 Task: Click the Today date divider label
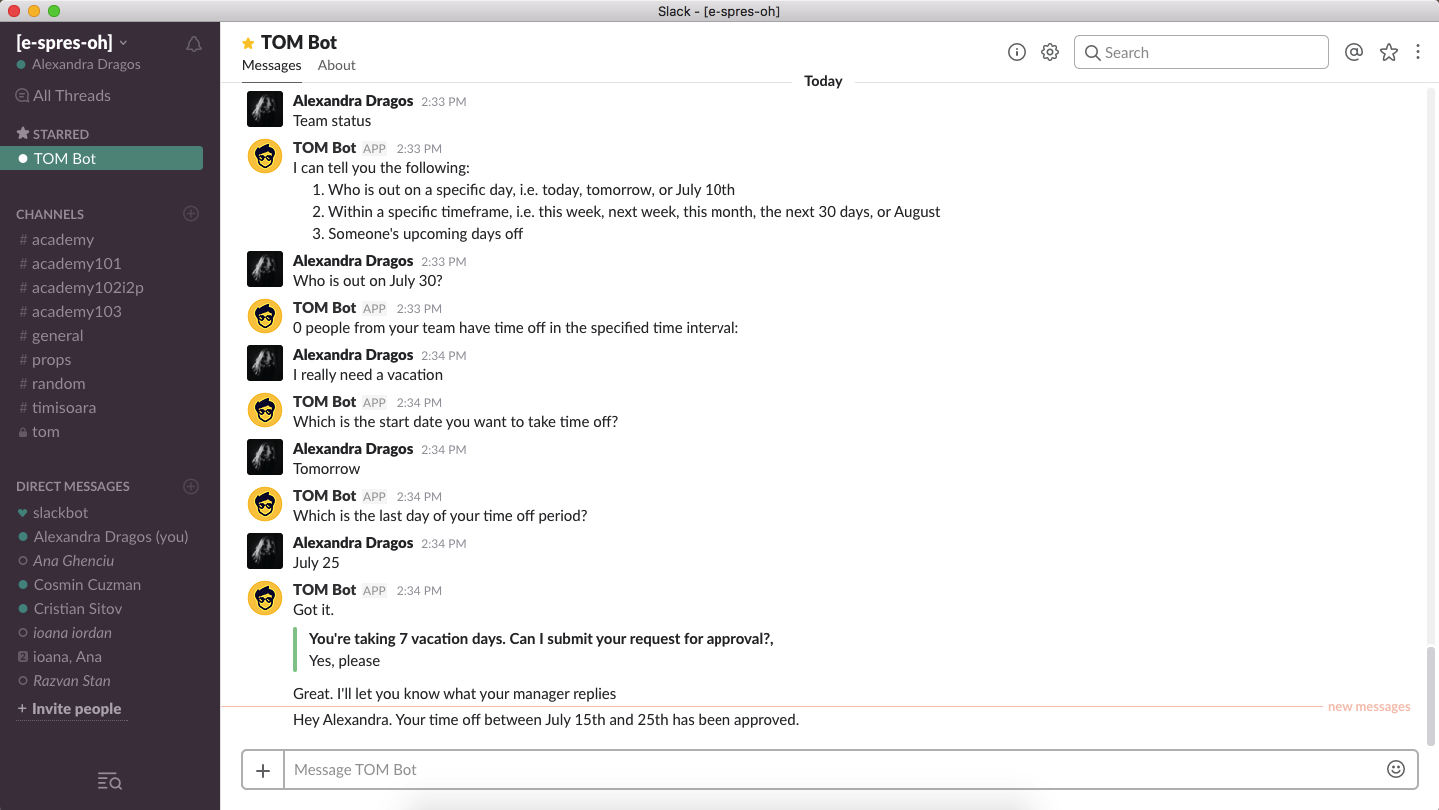pyautogui.click(x=823, y=81)
